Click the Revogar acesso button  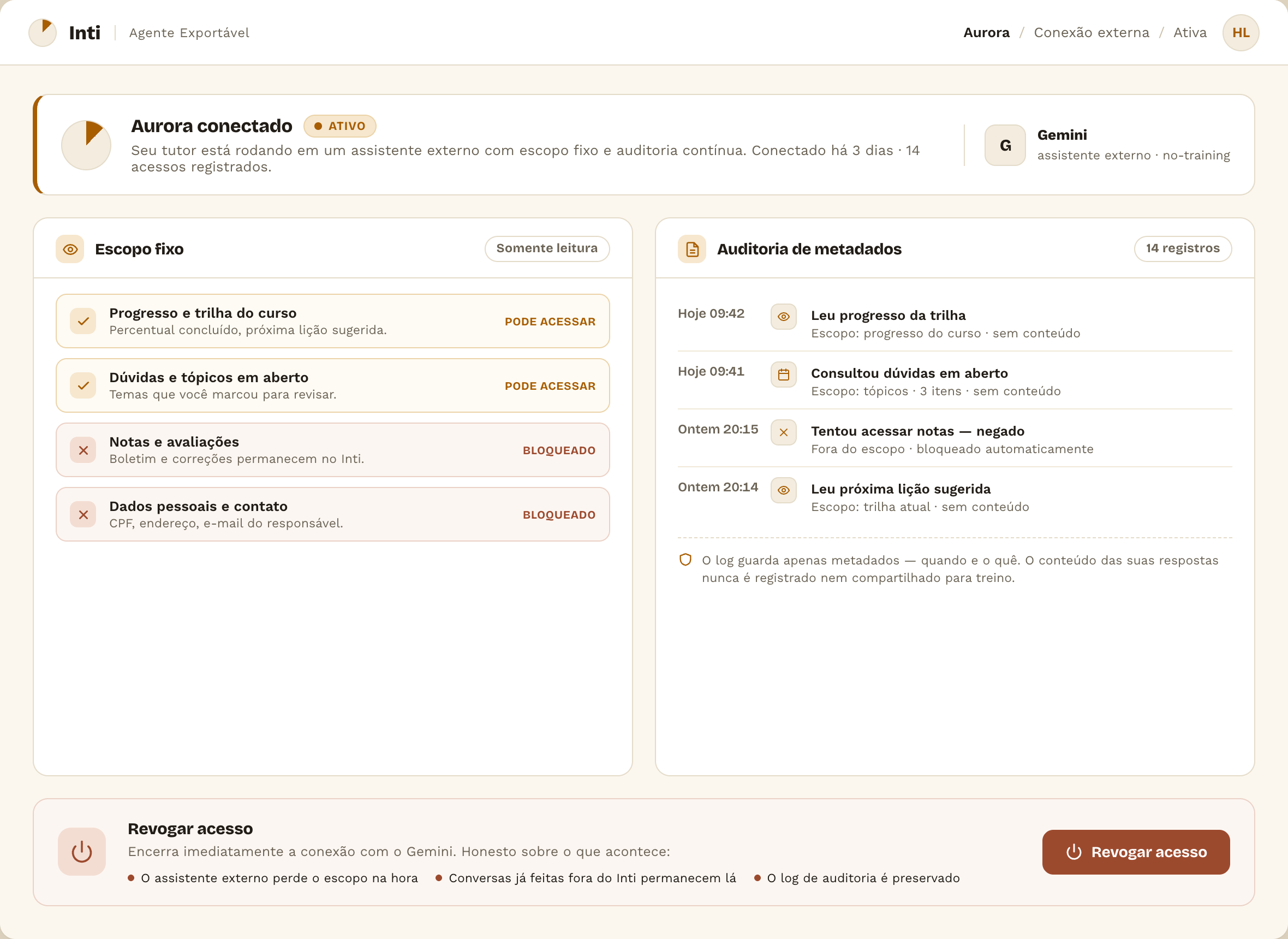tap(1135, 852)
